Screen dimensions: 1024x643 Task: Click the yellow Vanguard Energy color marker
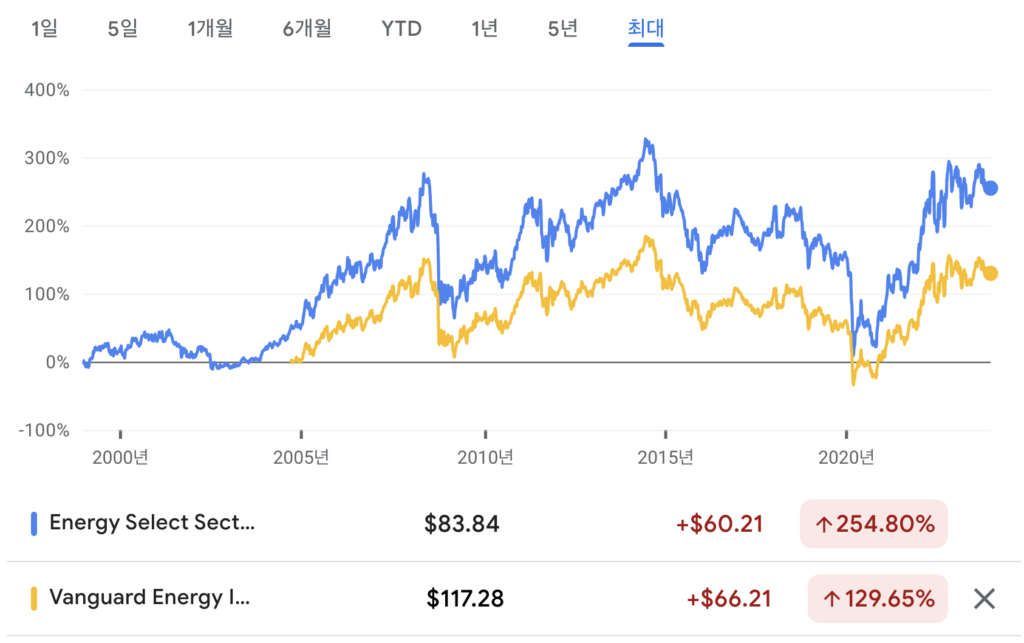pyautogui.click(x=33, y=599)
